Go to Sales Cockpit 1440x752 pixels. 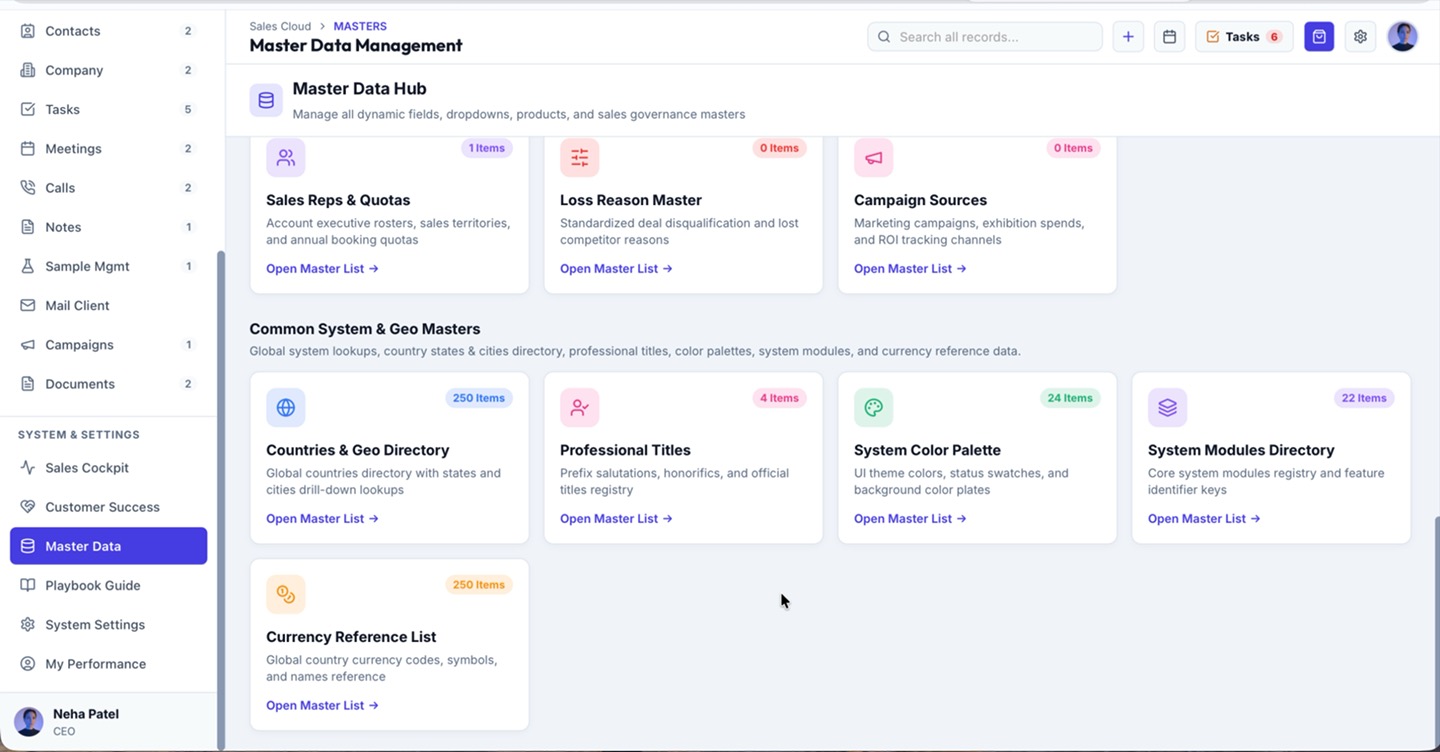coord(108,468)
